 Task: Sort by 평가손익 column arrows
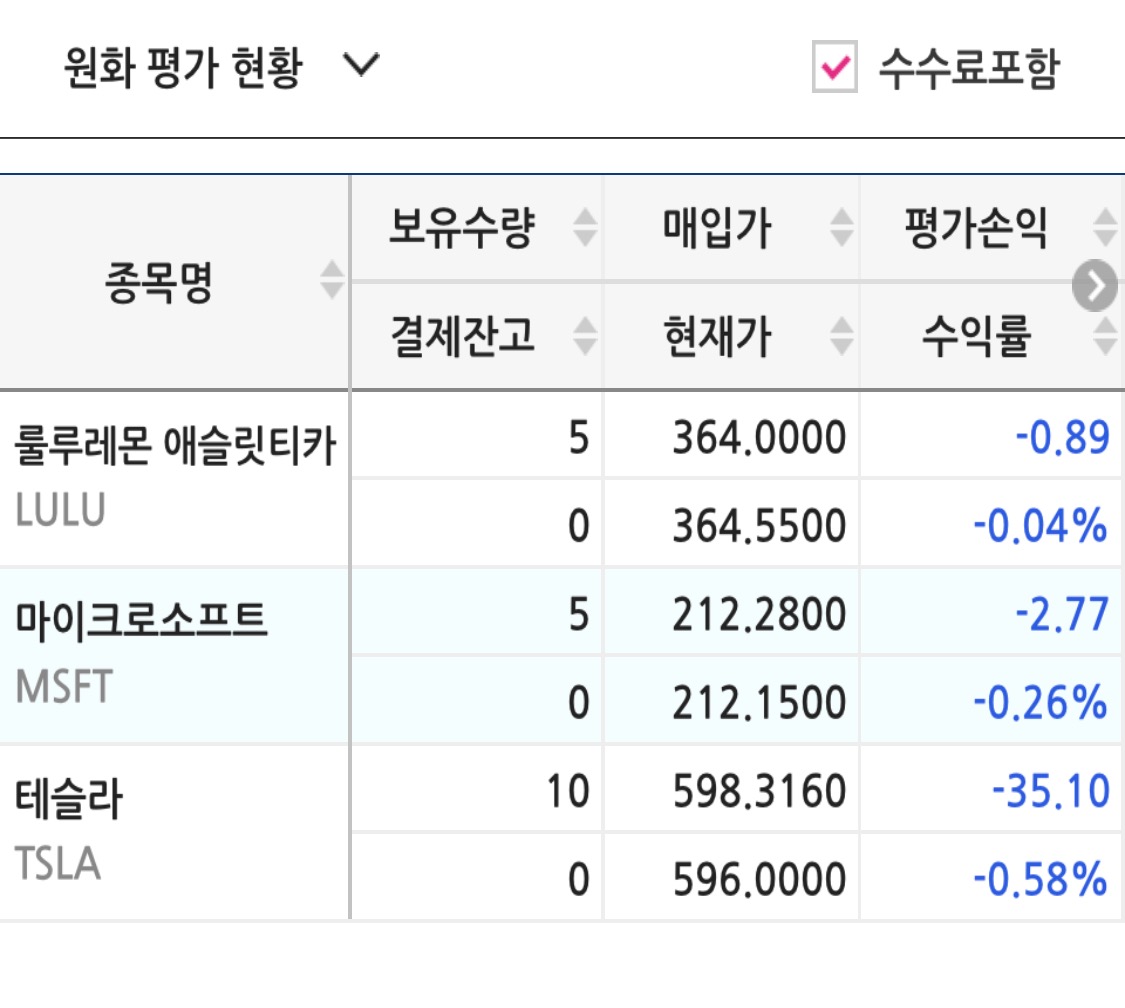click(x=1105, y=227)
